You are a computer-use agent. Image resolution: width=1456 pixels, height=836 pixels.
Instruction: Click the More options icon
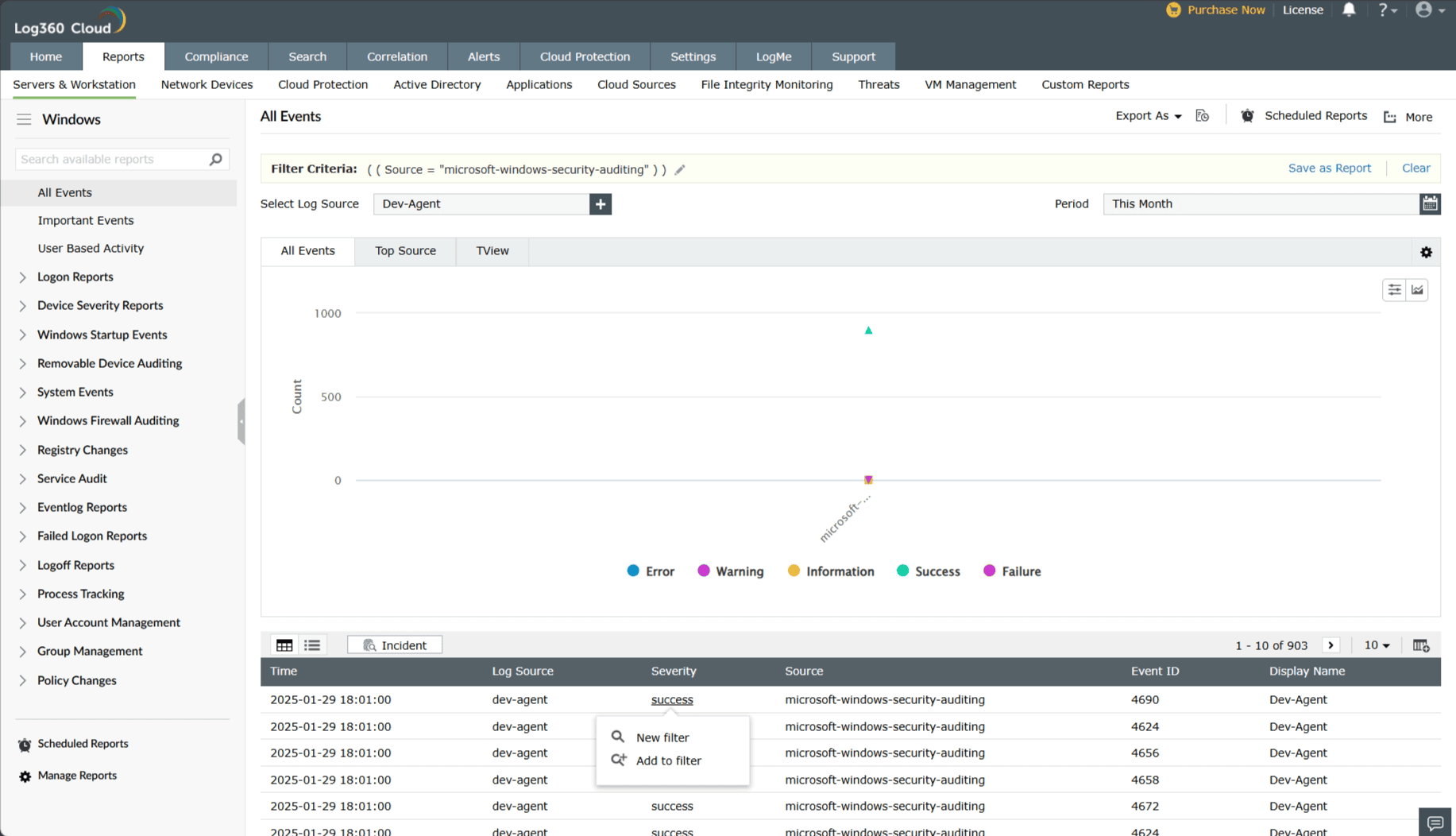(1390, 117)
